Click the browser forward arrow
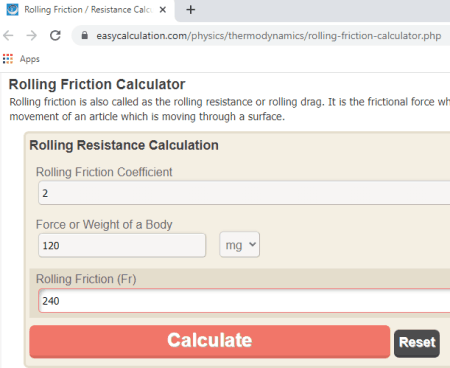This screenshot has width=450, height=368. (32, 35)
